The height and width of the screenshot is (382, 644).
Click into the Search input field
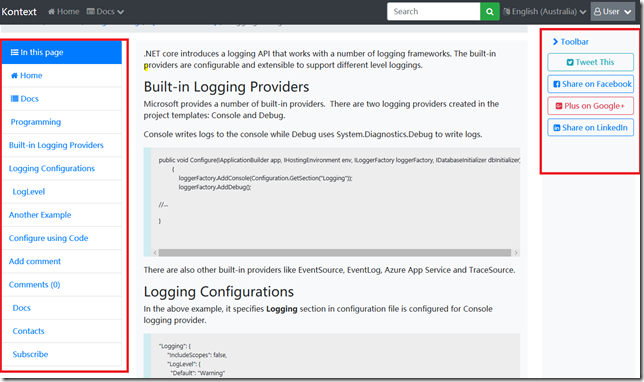coord(433,12)
